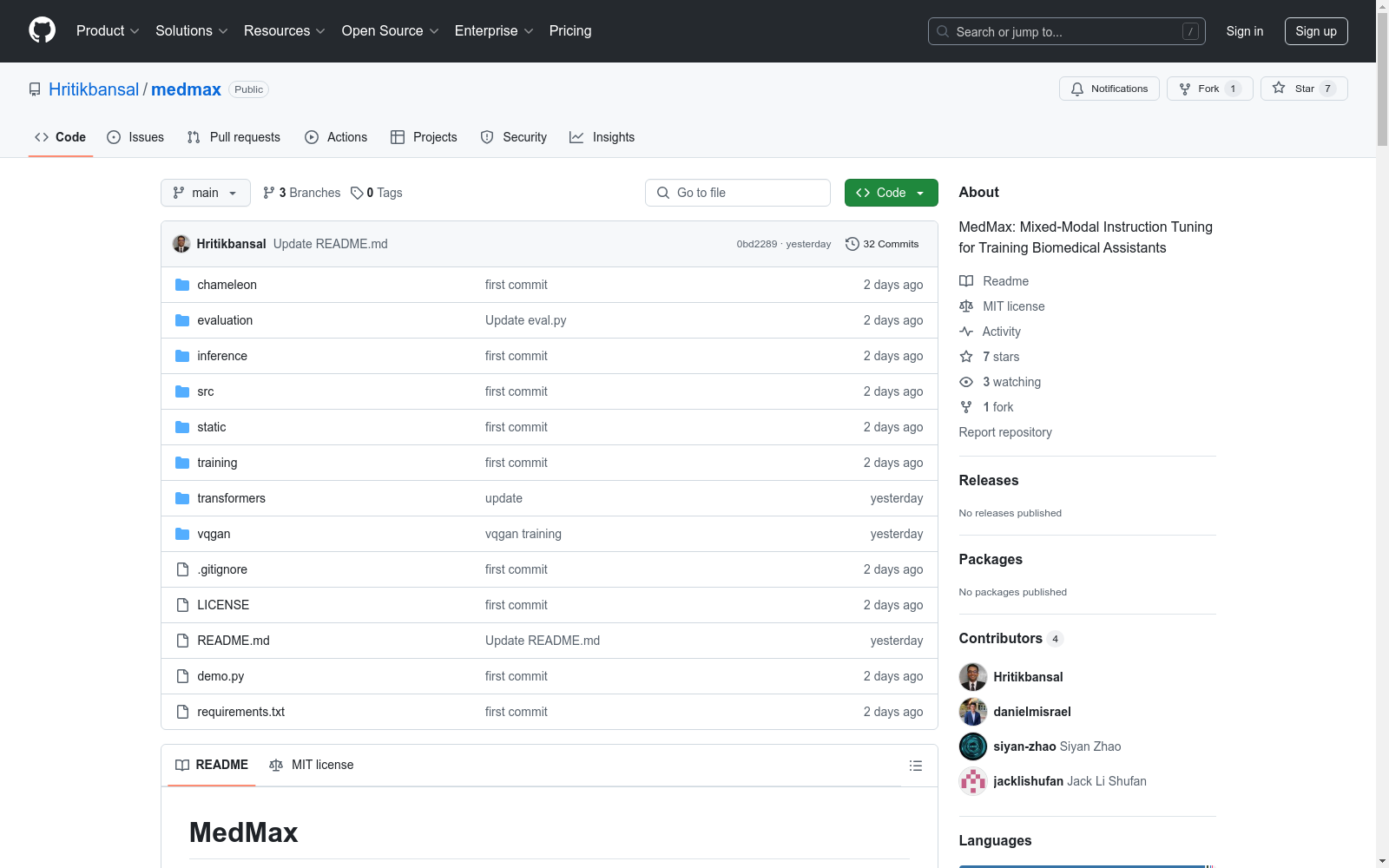Open the medmax repository link
The width and height of the screenshot is (1389, 868).
click(186, 89)
